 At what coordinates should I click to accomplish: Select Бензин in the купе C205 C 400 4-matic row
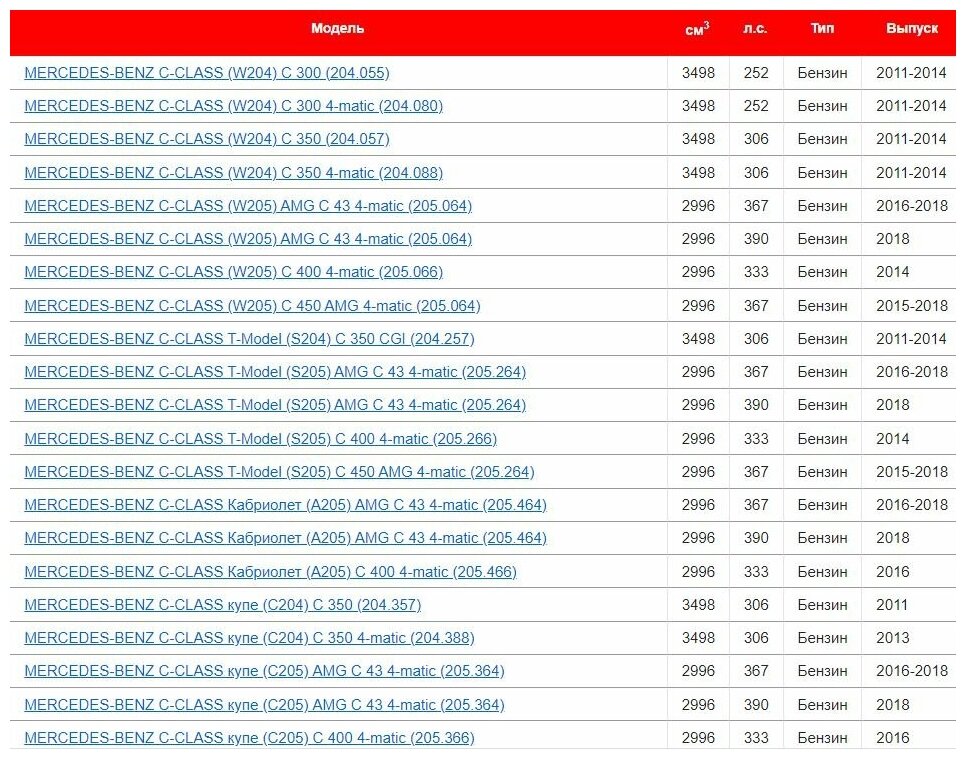point(822,738)
